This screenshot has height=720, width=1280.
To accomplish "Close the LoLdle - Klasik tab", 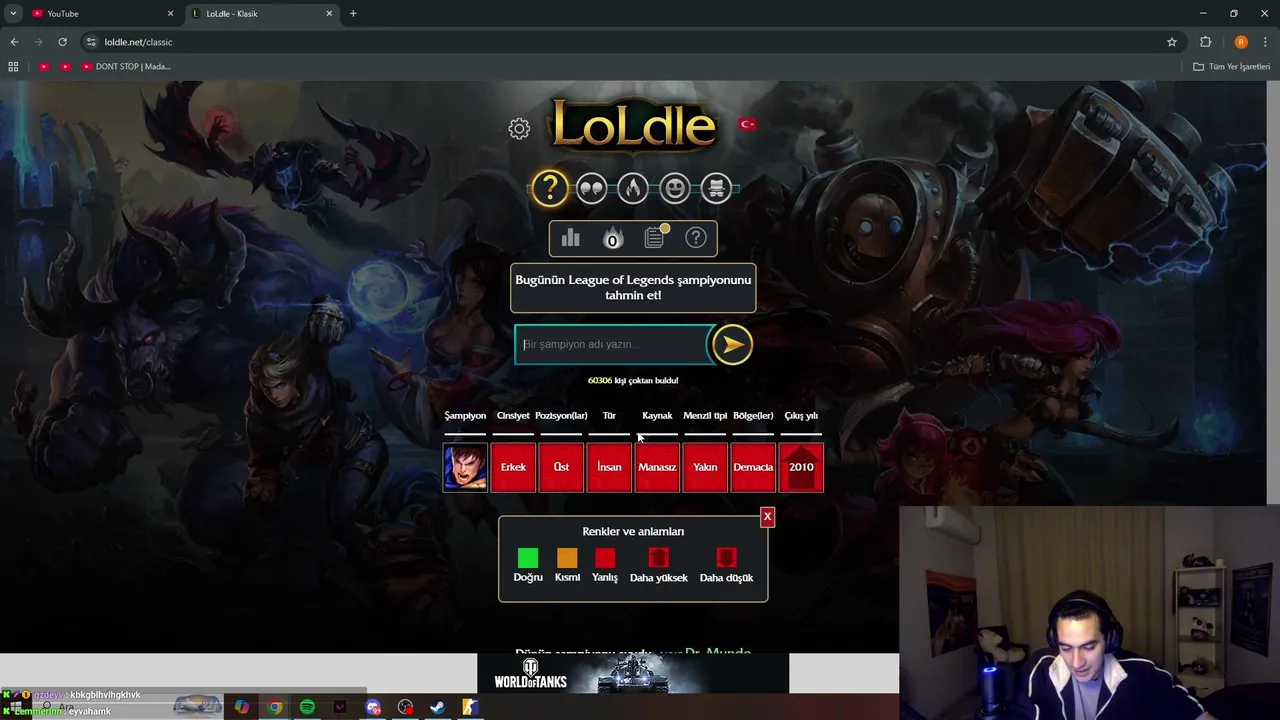I will pyautogui.click(x=329, y=14).
